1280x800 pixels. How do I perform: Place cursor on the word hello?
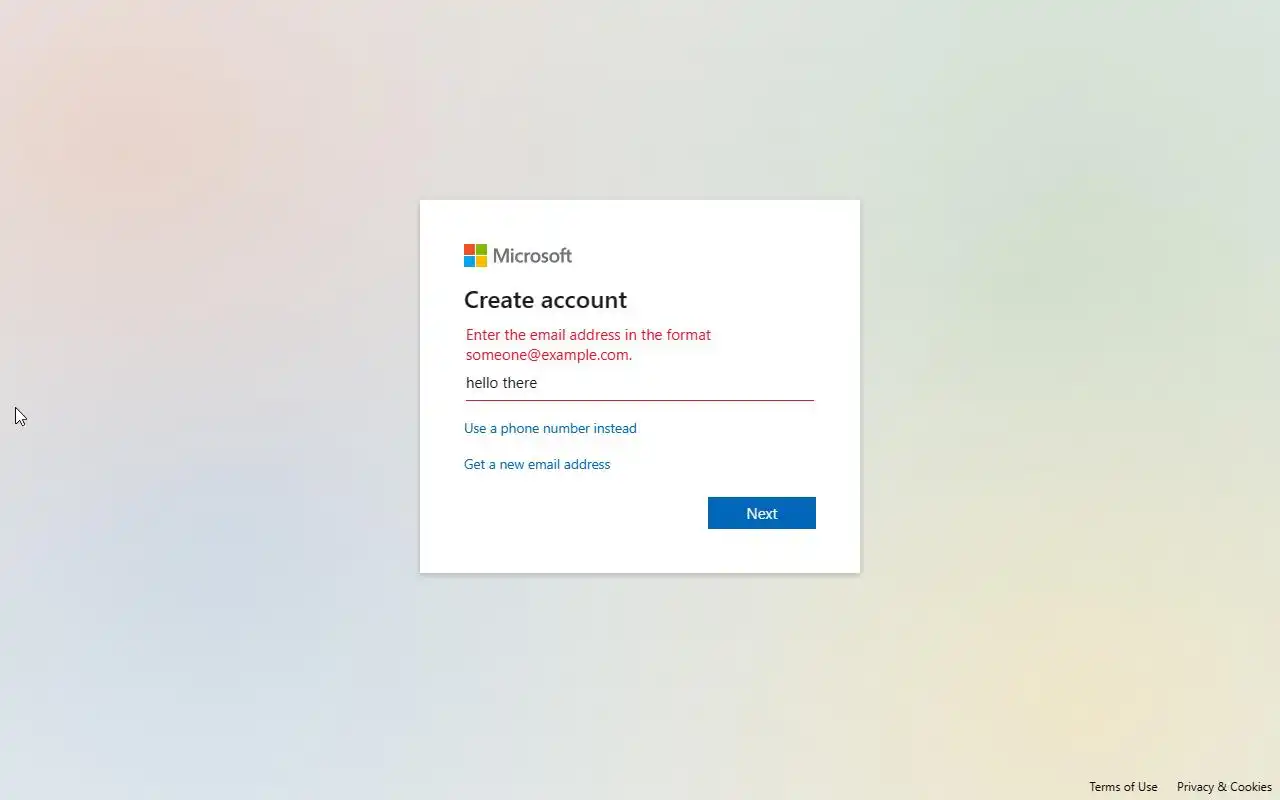coord(483,383)
